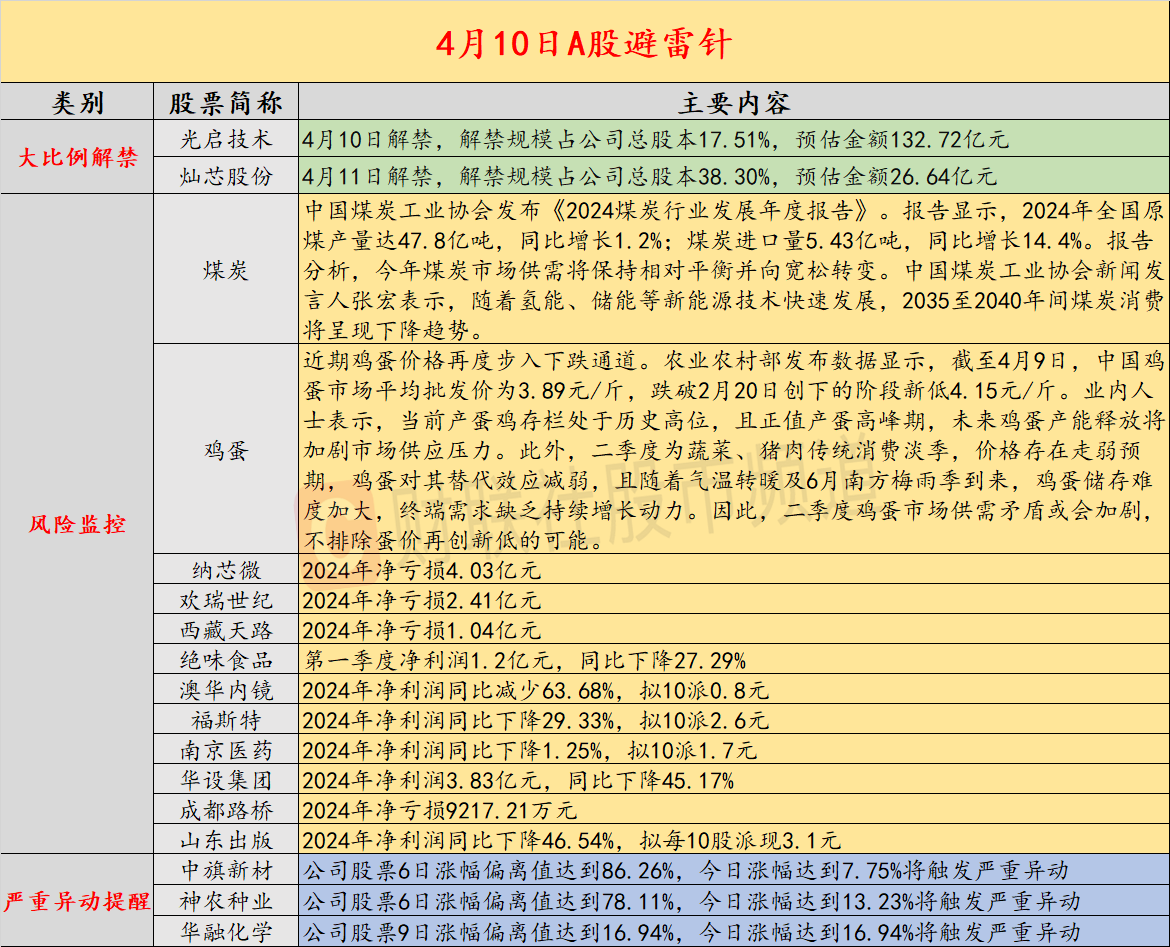This screenshot has width=1170, height=947.
Task: Select the "类别" column header
Action: [x=77, y=103]
